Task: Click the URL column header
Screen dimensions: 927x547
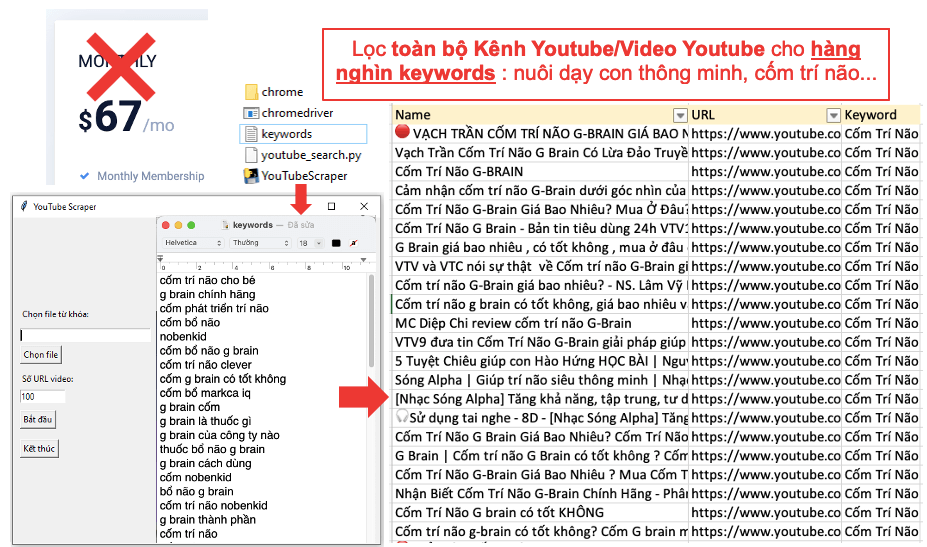Action: (766, 115)
